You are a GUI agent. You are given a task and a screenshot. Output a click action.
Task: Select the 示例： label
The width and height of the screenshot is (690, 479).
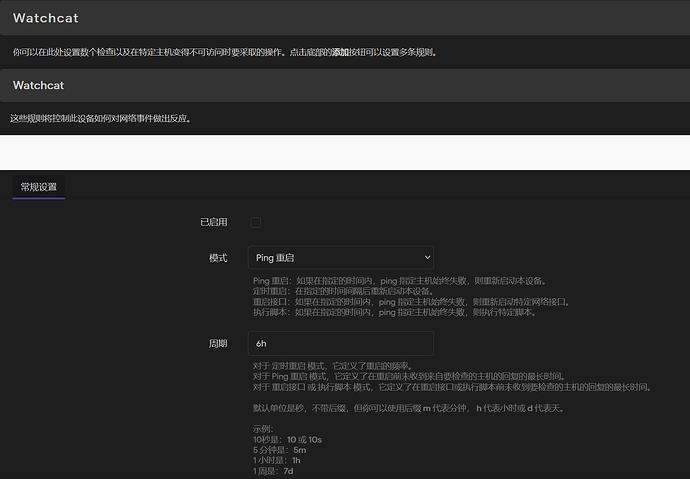click(263, 428)
